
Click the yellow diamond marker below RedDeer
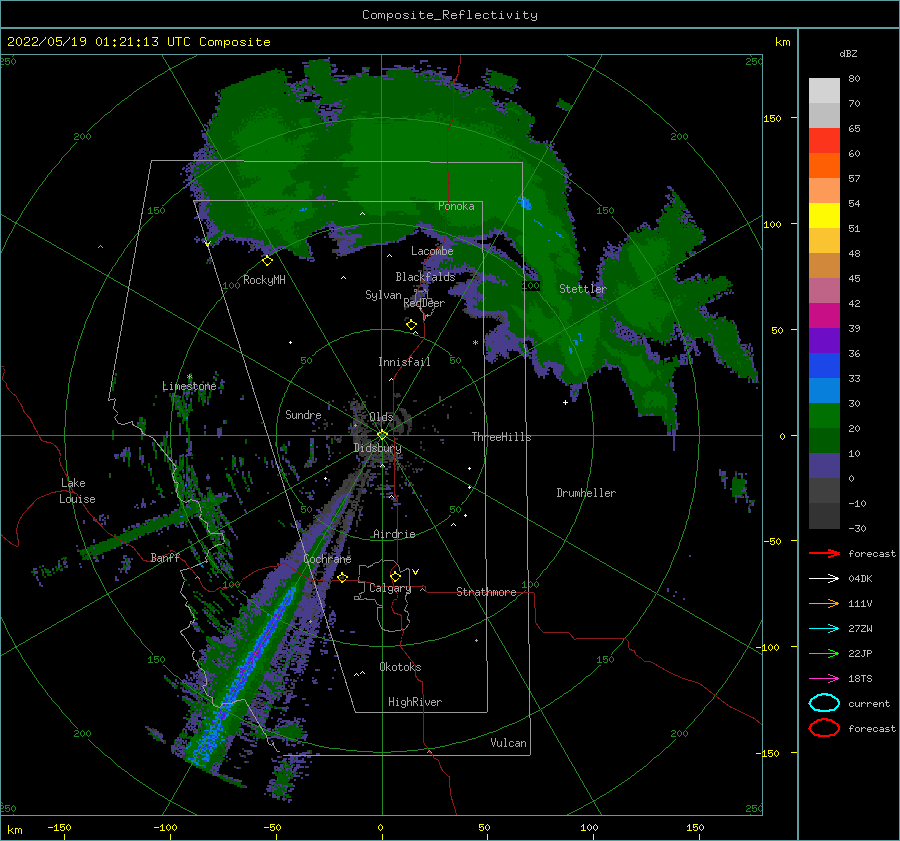[411, 325]
